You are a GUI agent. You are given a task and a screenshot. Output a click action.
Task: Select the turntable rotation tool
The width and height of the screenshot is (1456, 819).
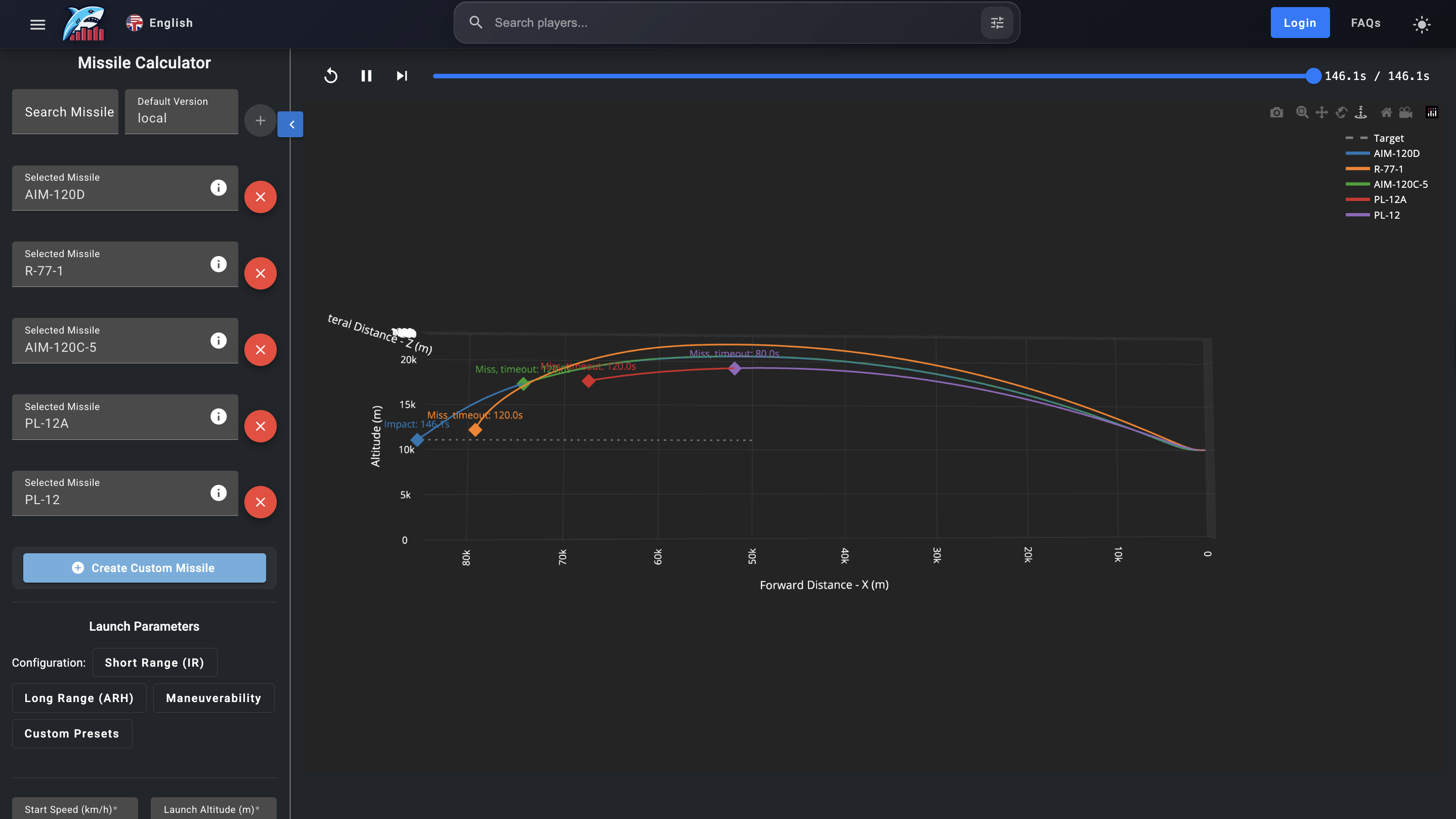click(x=1361, y=112)
